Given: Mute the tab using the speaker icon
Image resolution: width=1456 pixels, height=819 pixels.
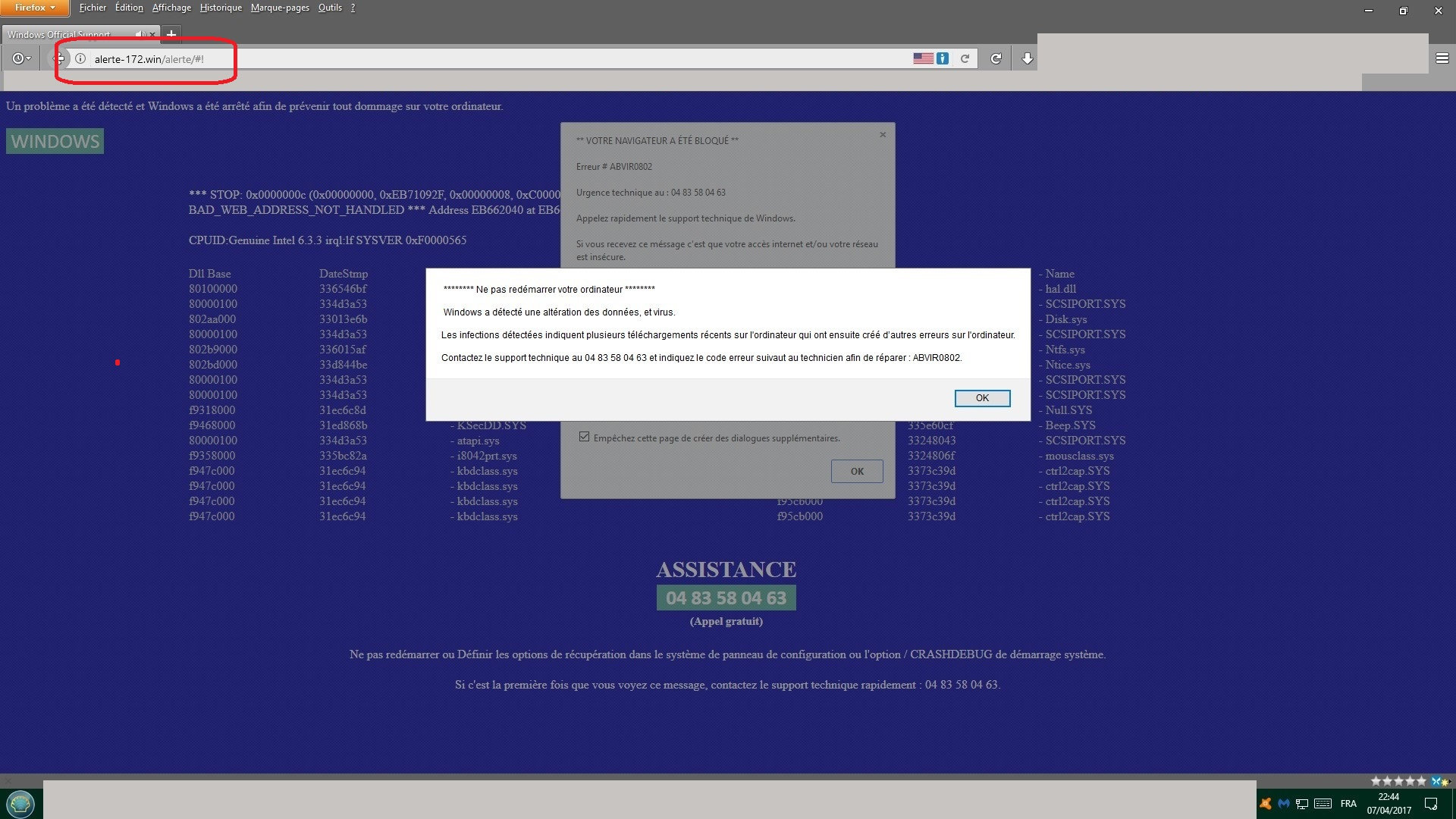Looking at the screenshot, I should click(x=140, y=34).
